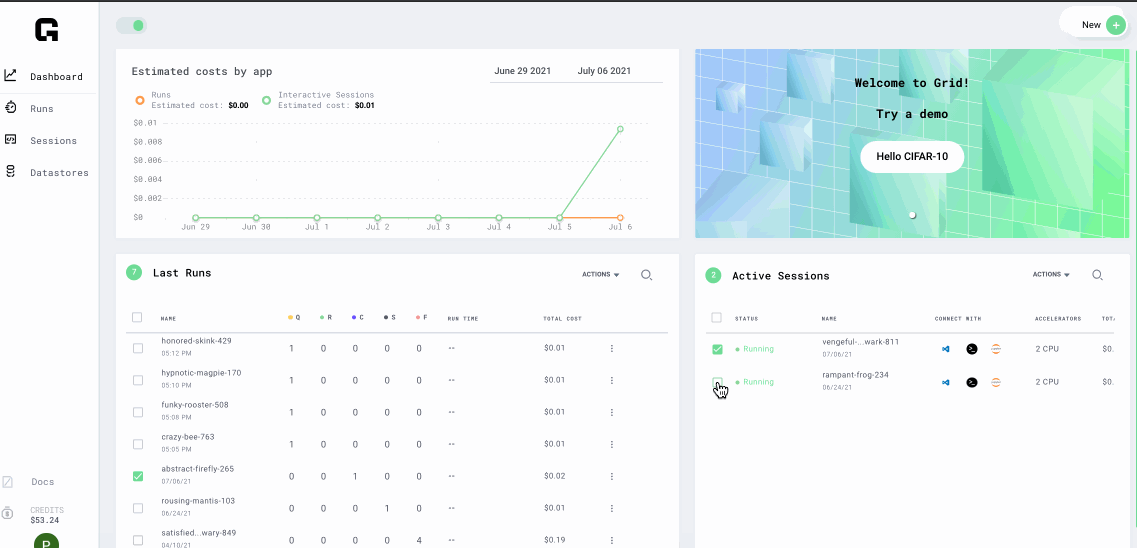Check the select-all box in Last Runs header
Viewport: 1137px width, 548px height.
137,317
